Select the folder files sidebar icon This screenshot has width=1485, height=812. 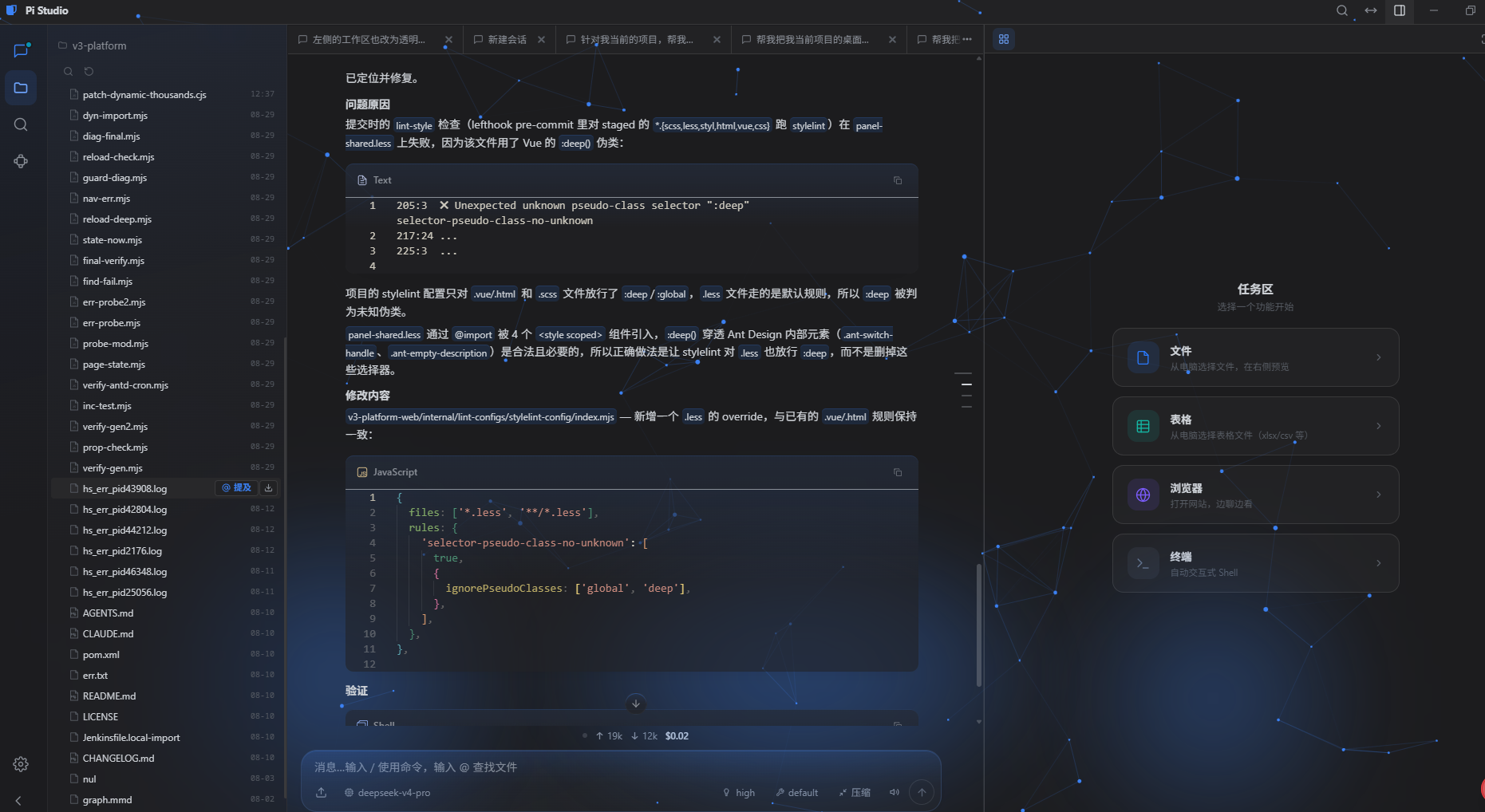pos(21,88)
